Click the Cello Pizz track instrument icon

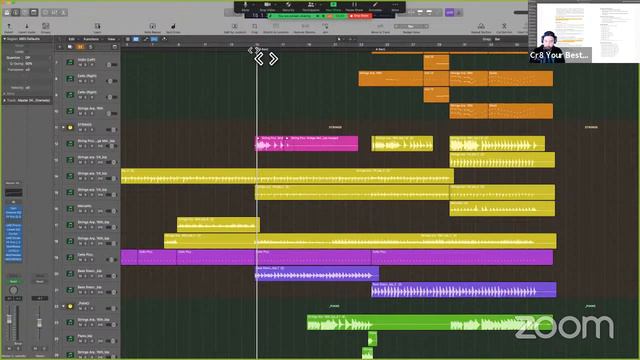point(70,257)
